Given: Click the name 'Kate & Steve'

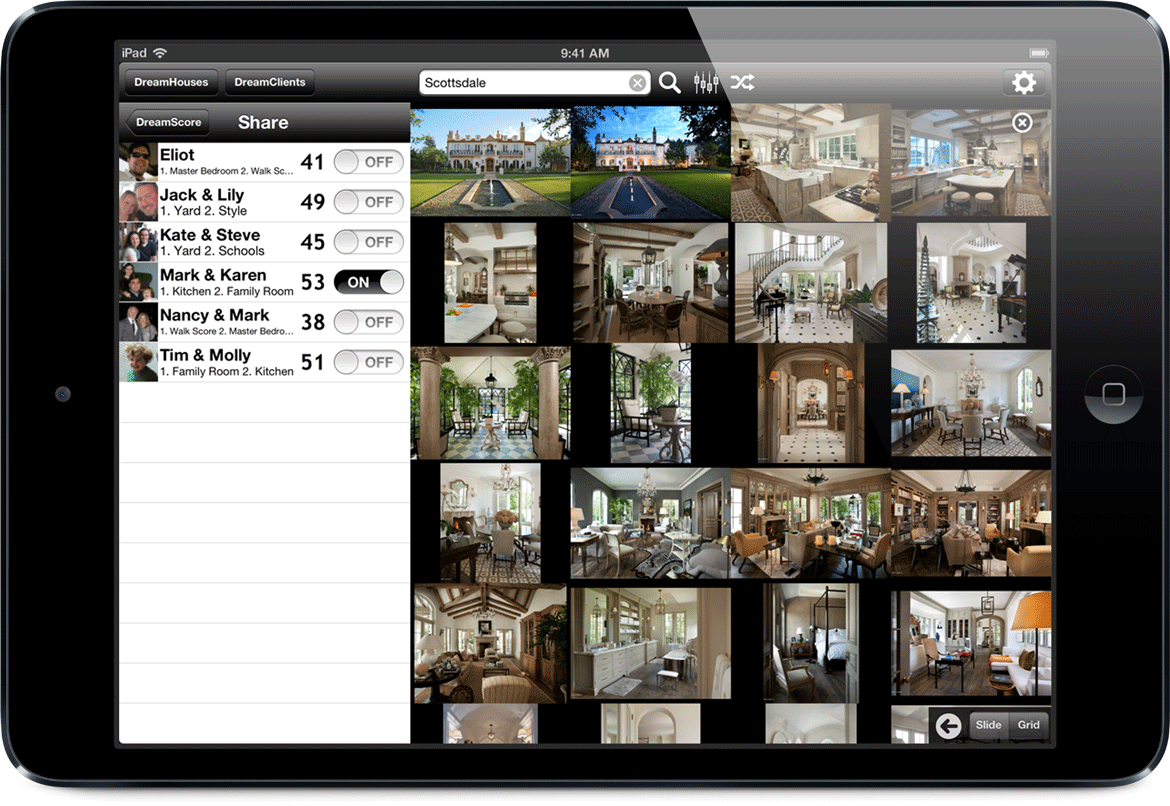Looking at the screenshot, I should point(210,235).
